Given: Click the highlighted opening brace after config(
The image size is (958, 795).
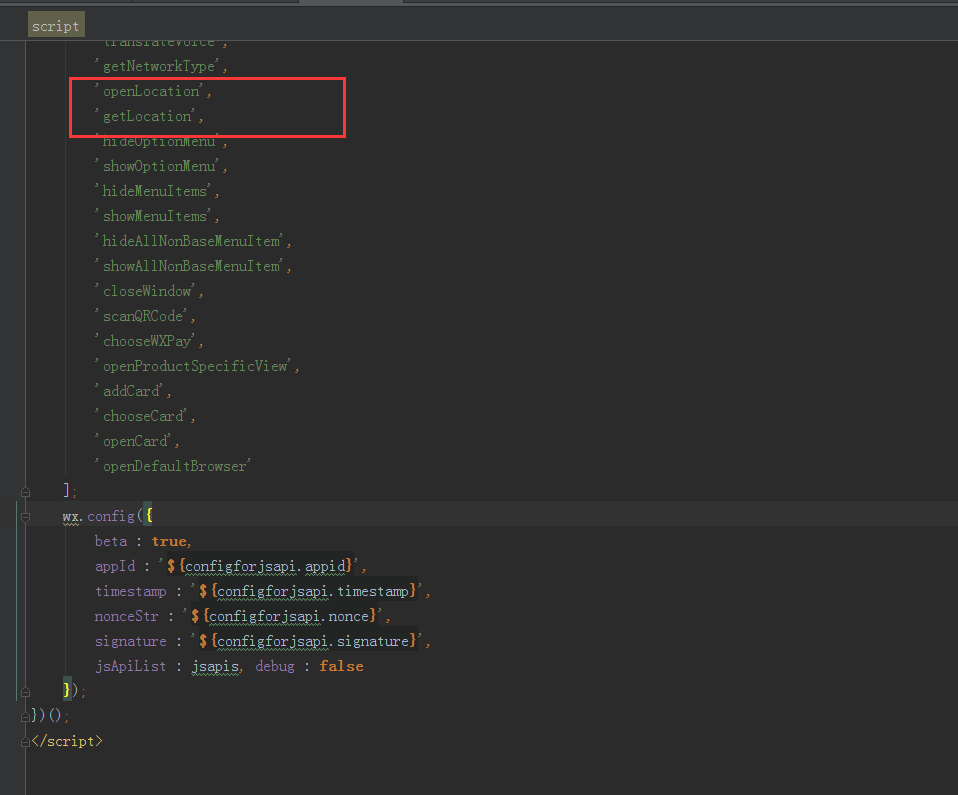Looking at the screenshot, I should pyautogui.click(x=148, y=516).
